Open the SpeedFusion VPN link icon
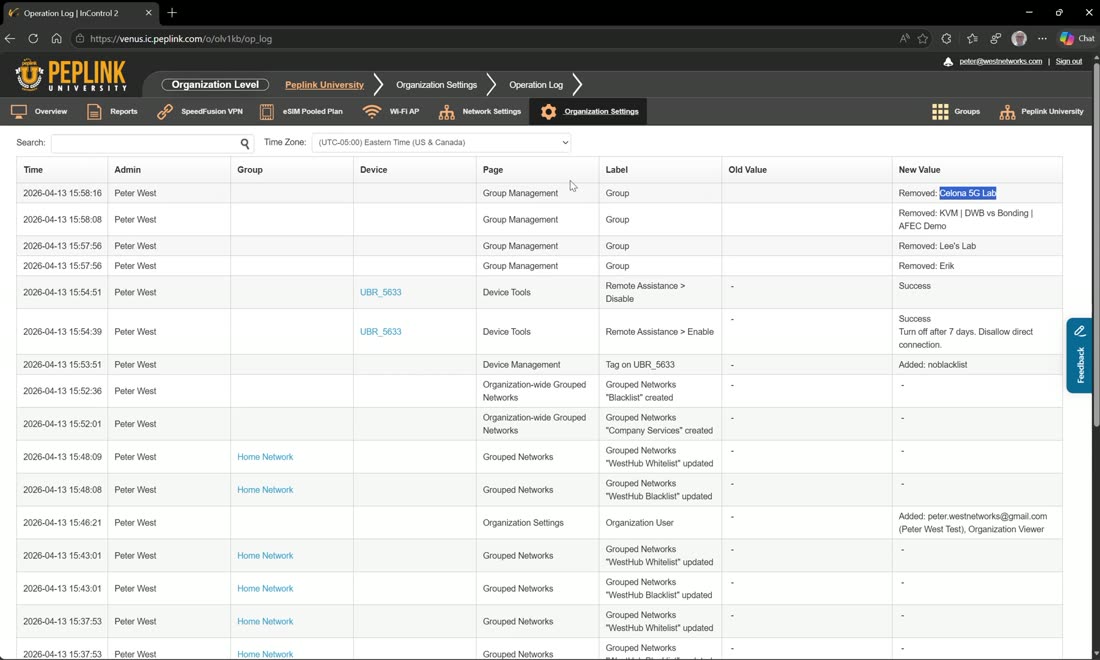 coord(165,112)
